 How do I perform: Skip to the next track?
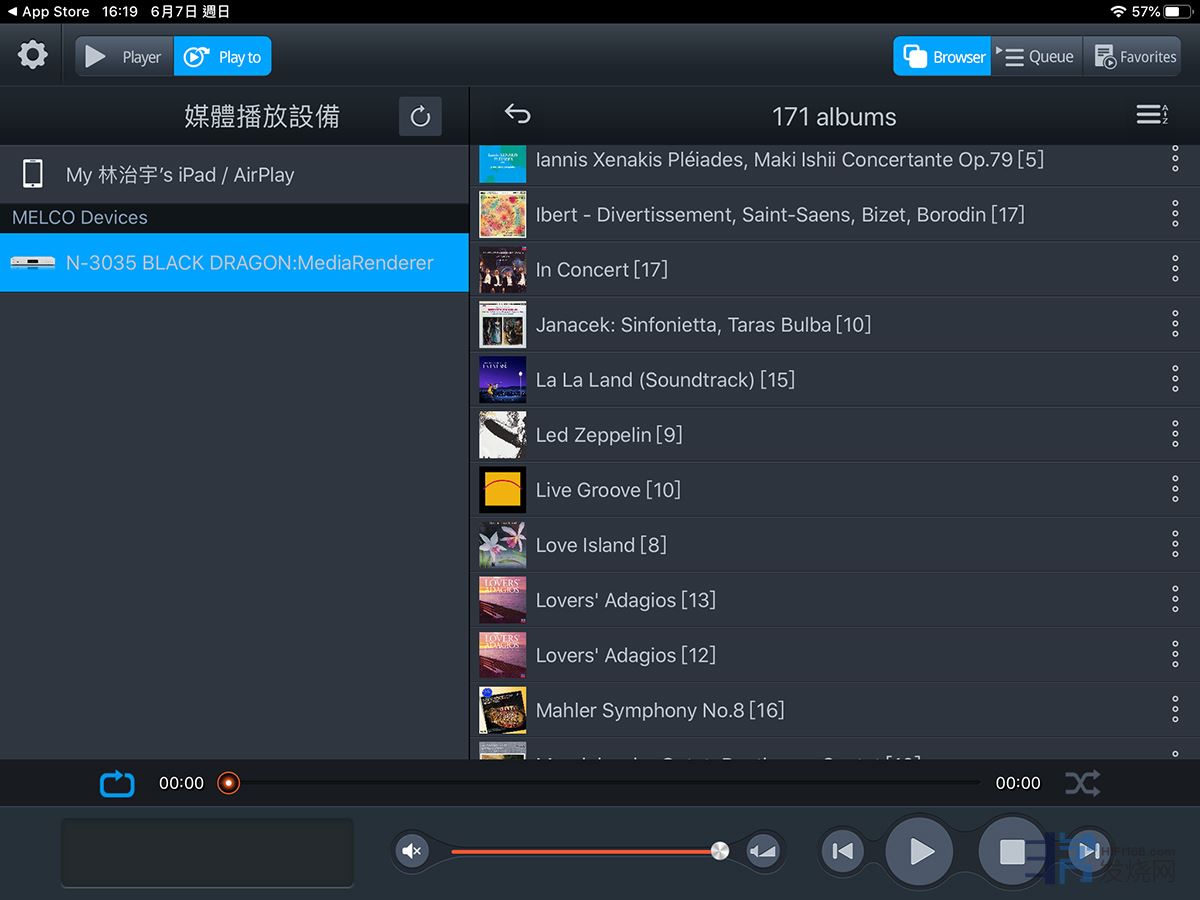pyautogui.click(x=1089, y=851)
